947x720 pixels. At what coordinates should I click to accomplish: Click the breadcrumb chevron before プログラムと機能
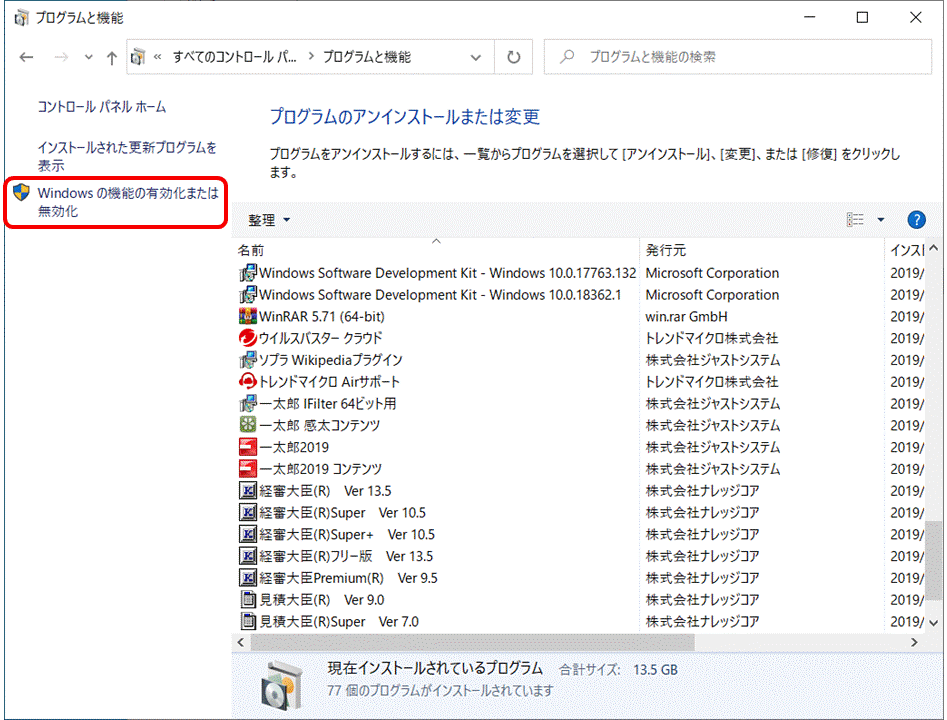click(x=311, y=57)
